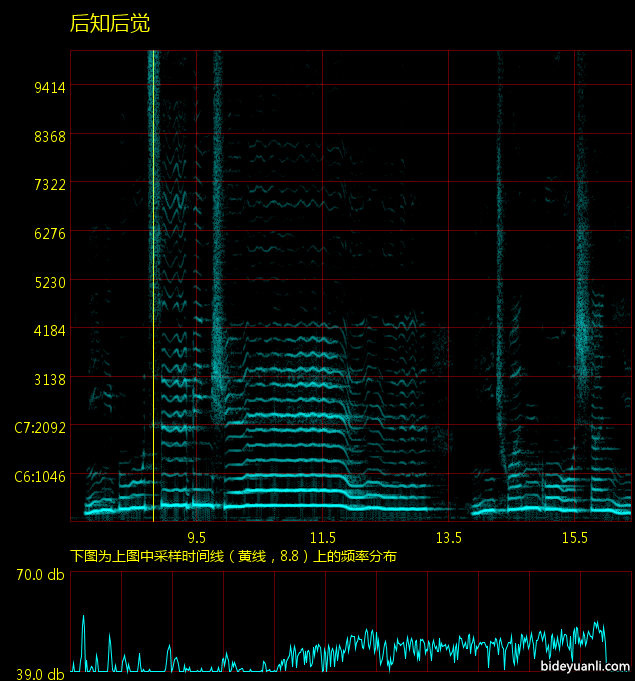Image resolution: width=635 pixels, height=681 pixels.
Task: Click the 6276 frequency label
Action: (49, 233)
